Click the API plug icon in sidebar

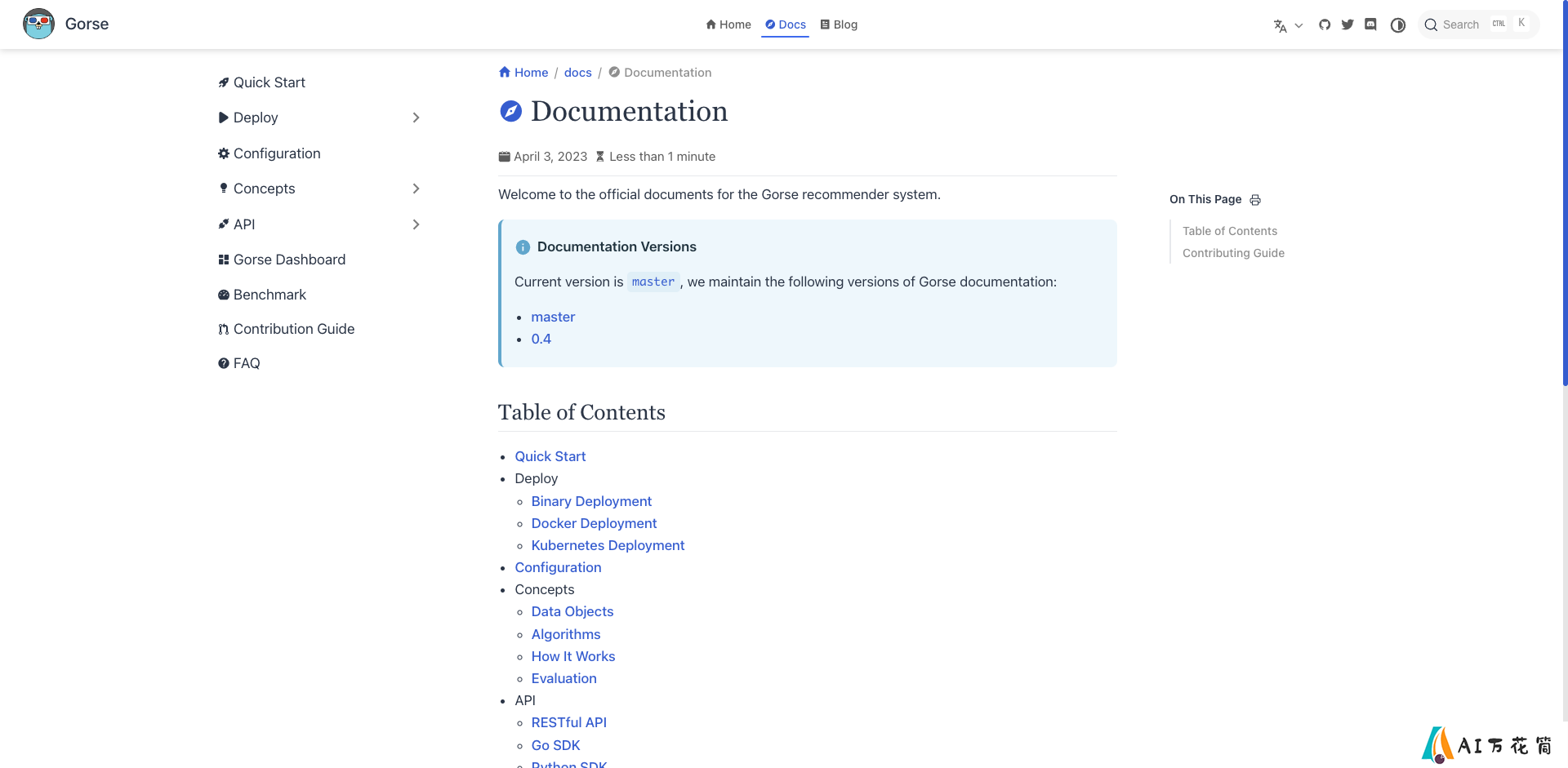click(224, 224)
